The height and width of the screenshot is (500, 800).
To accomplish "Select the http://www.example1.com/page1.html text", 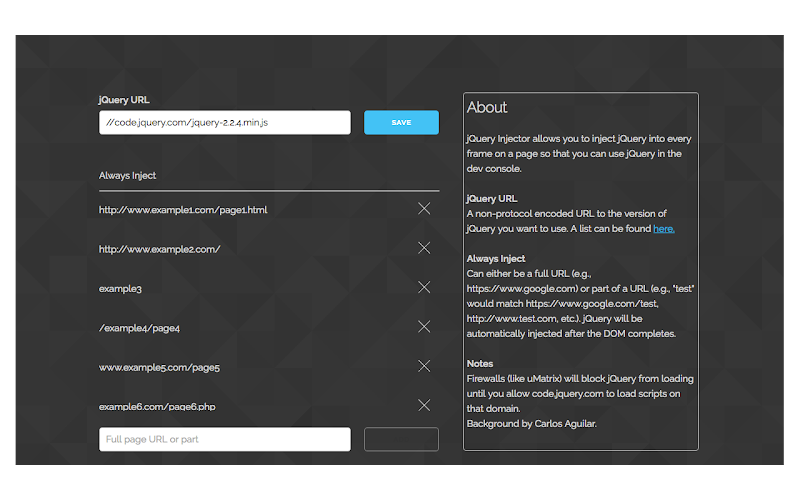I will 183,210.
